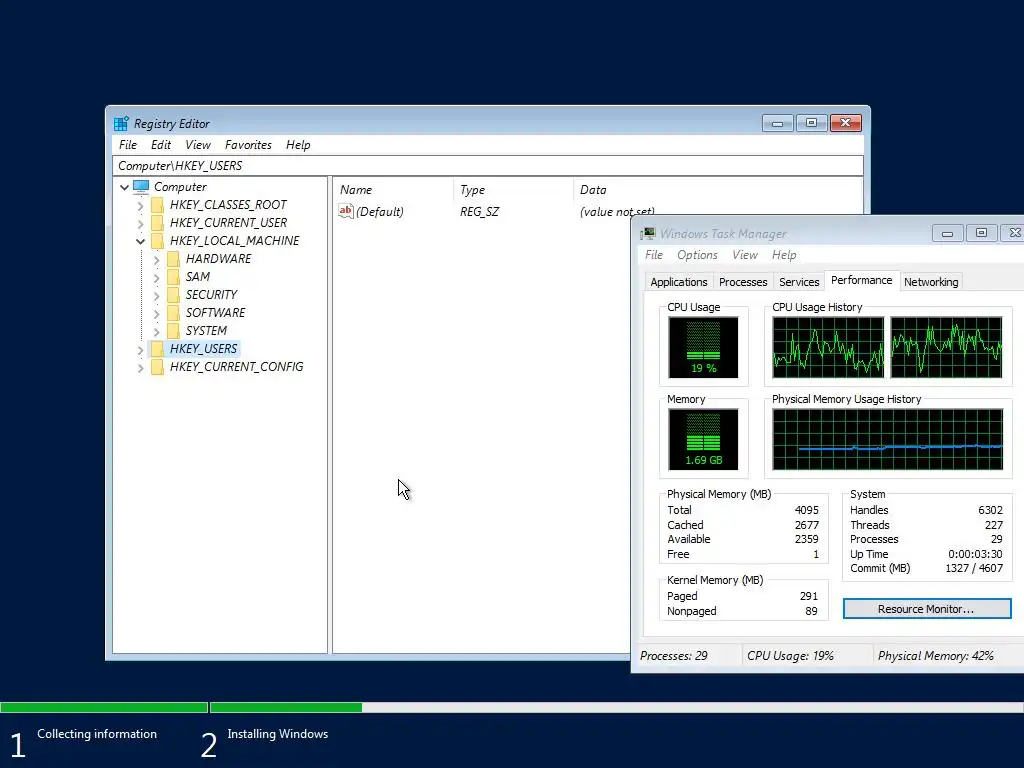Click the HKEY_CURRENT_CONFIG folder icon
Viewport: 1024px width, 768px height.
(157, 367)
